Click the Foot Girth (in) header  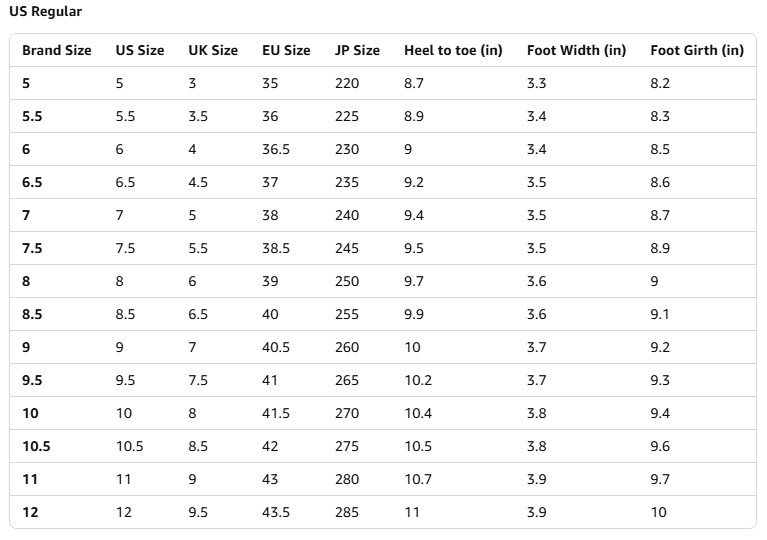(x=697, y=50)
